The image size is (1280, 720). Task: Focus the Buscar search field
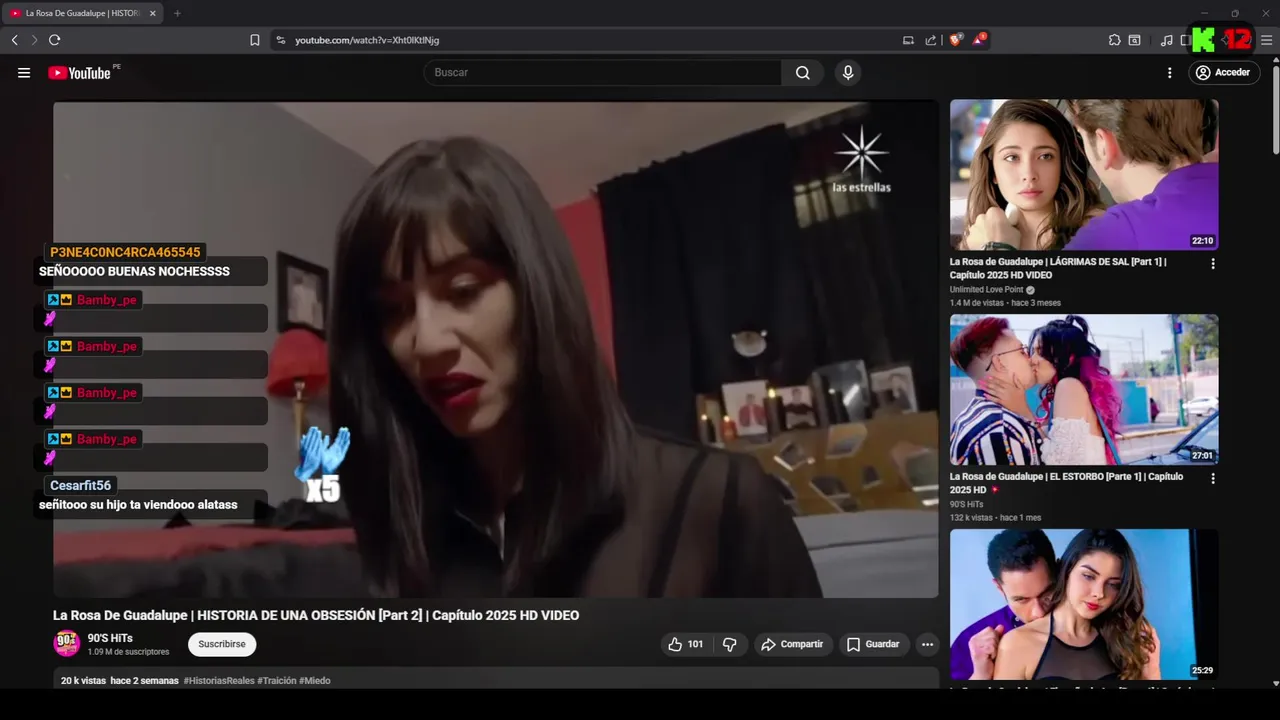(x=602, y=73)
